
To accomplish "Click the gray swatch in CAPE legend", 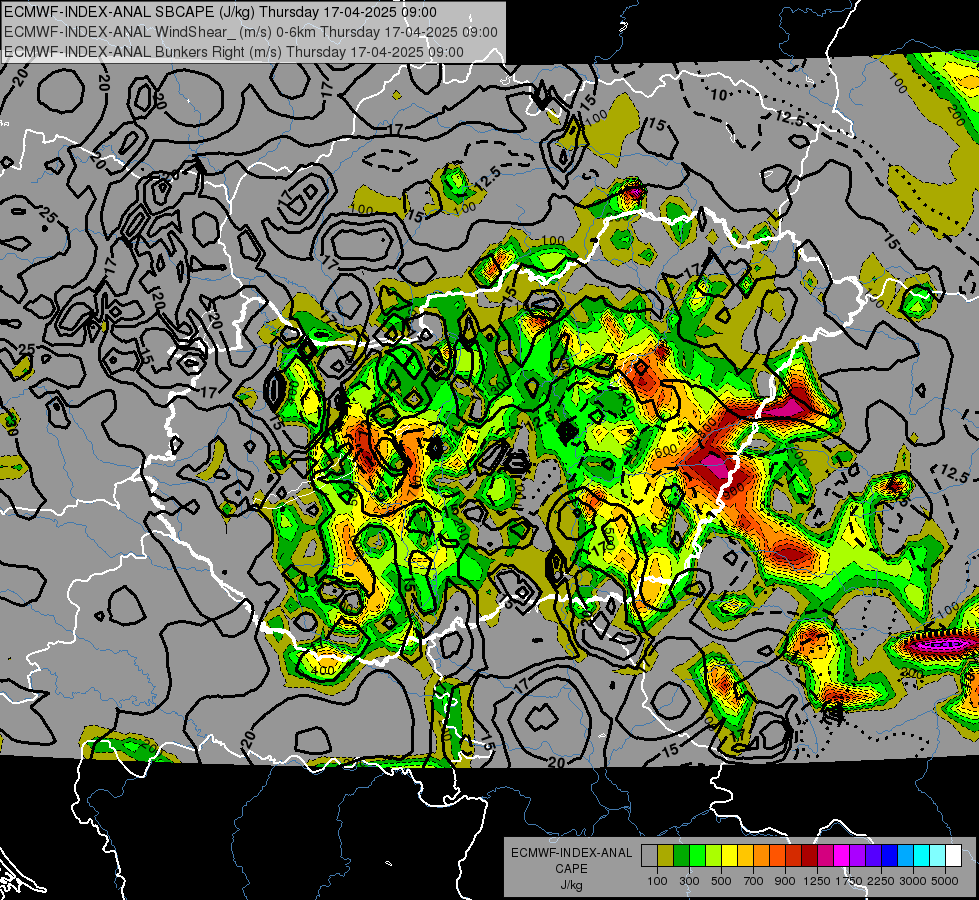I will coord(649,855).
